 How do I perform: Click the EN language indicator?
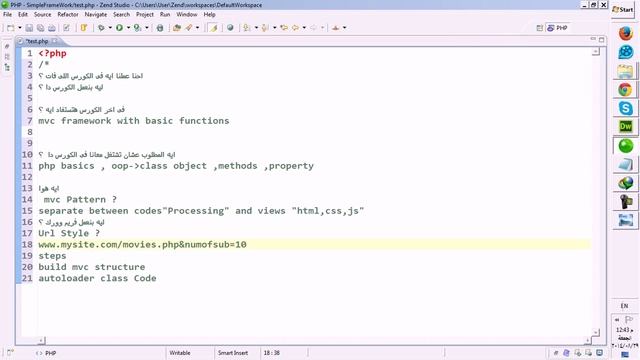point(624,306)
